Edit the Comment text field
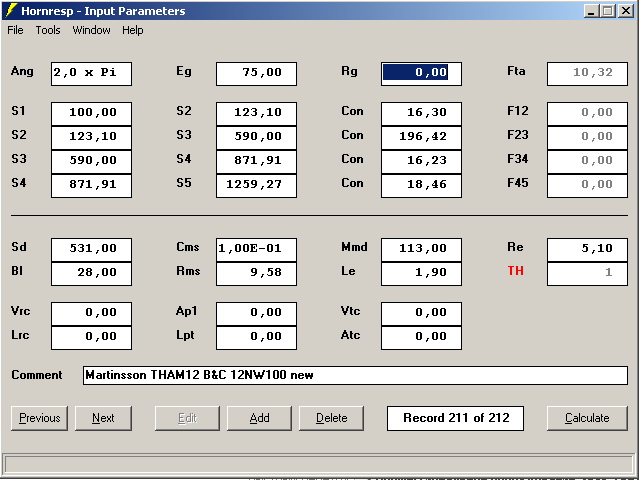This screenshot has height=480, width=639. (355, 375)
